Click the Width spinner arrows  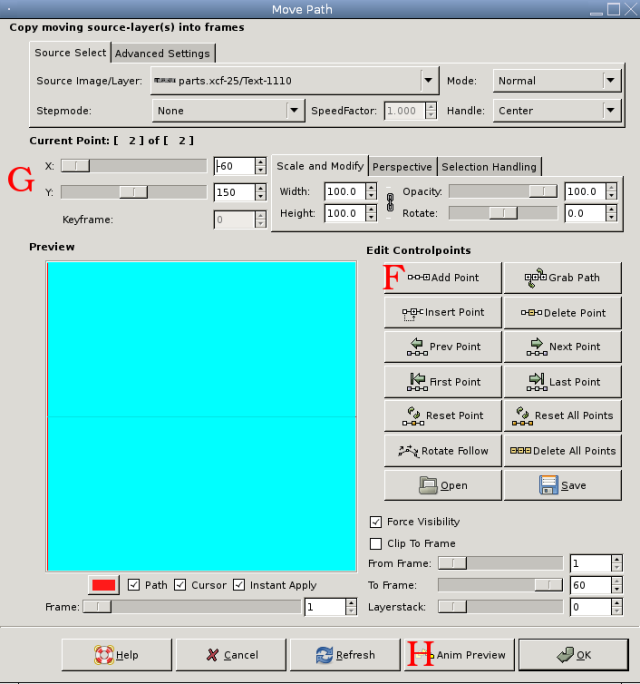point(371,192)
